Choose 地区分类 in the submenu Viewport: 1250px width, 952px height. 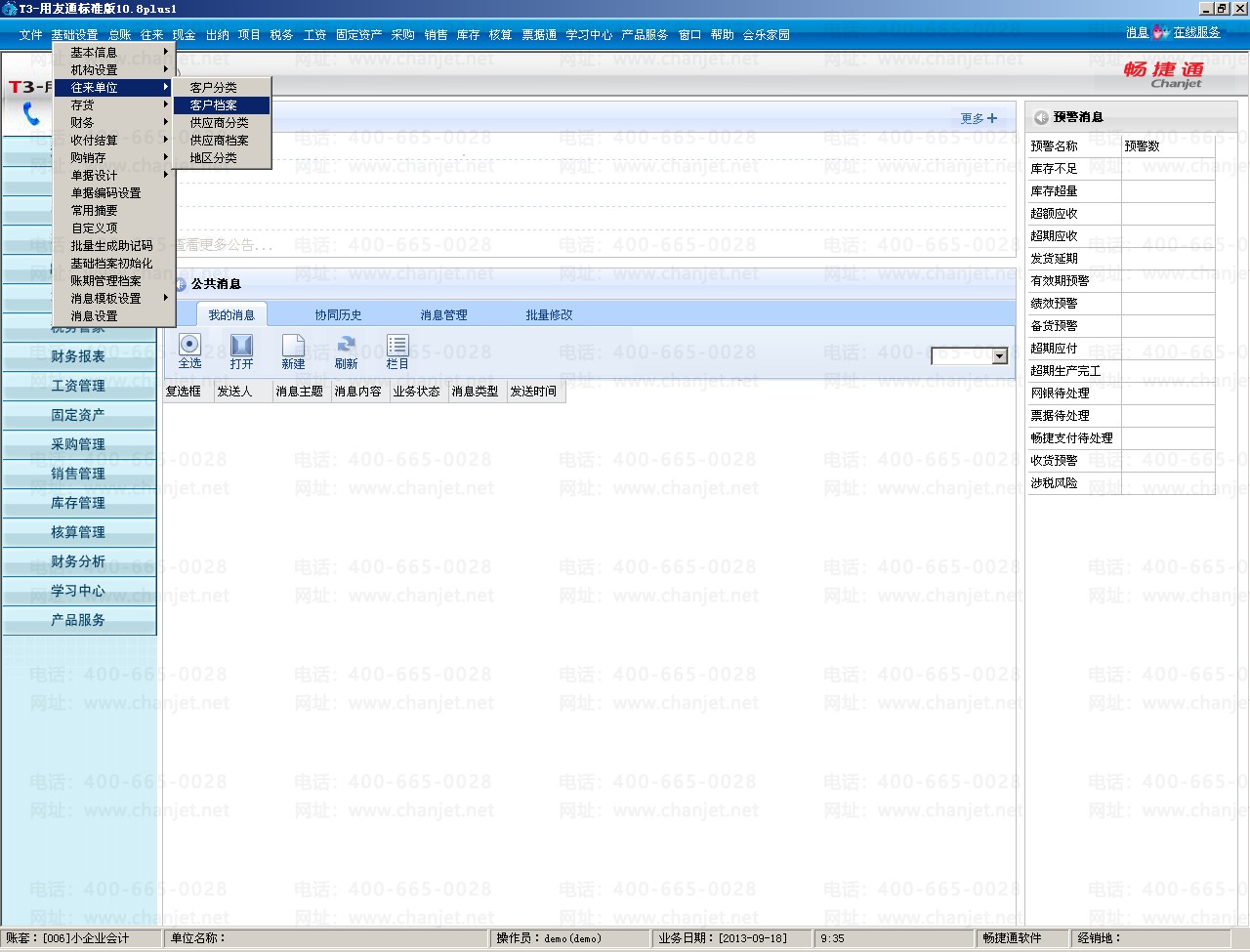pyautogui.click(x=222, y=158)
